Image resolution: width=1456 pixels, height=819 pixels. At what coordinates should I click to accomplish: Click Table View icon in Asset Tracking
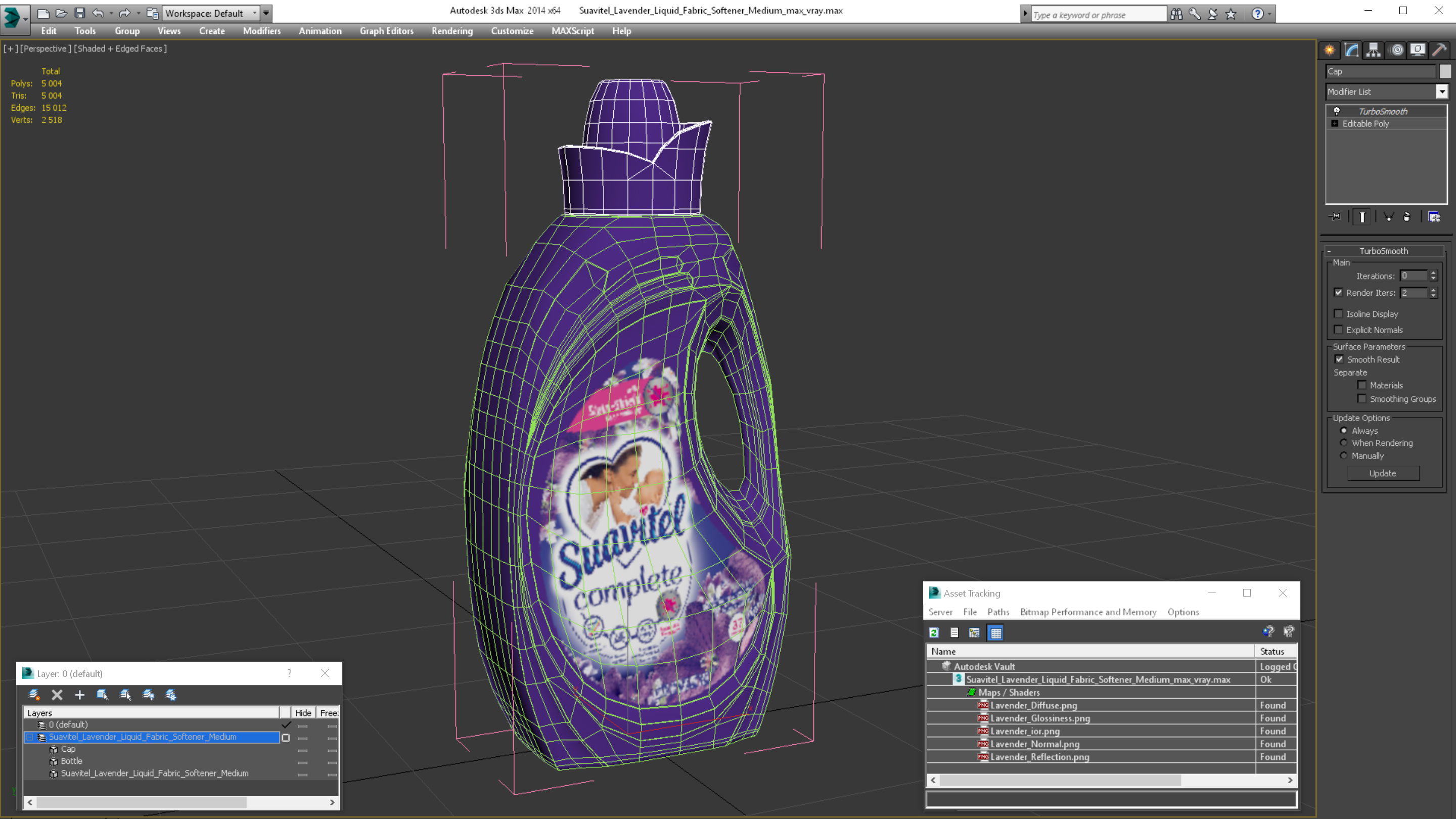coord(996,632)
